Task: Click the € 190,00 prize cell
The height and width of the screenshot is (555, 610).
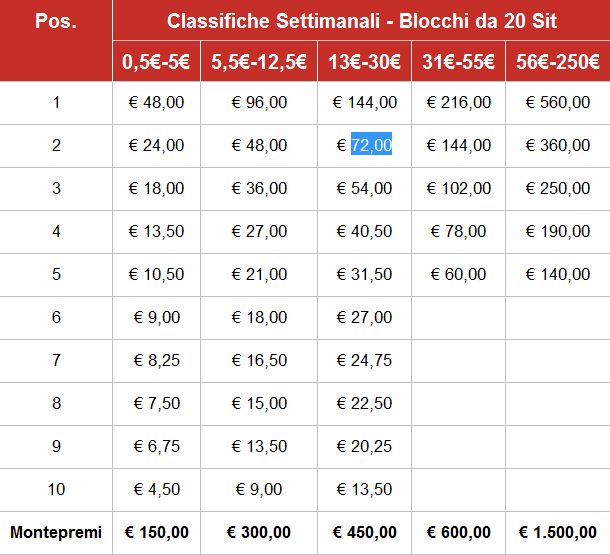Action: coord(558,232)
